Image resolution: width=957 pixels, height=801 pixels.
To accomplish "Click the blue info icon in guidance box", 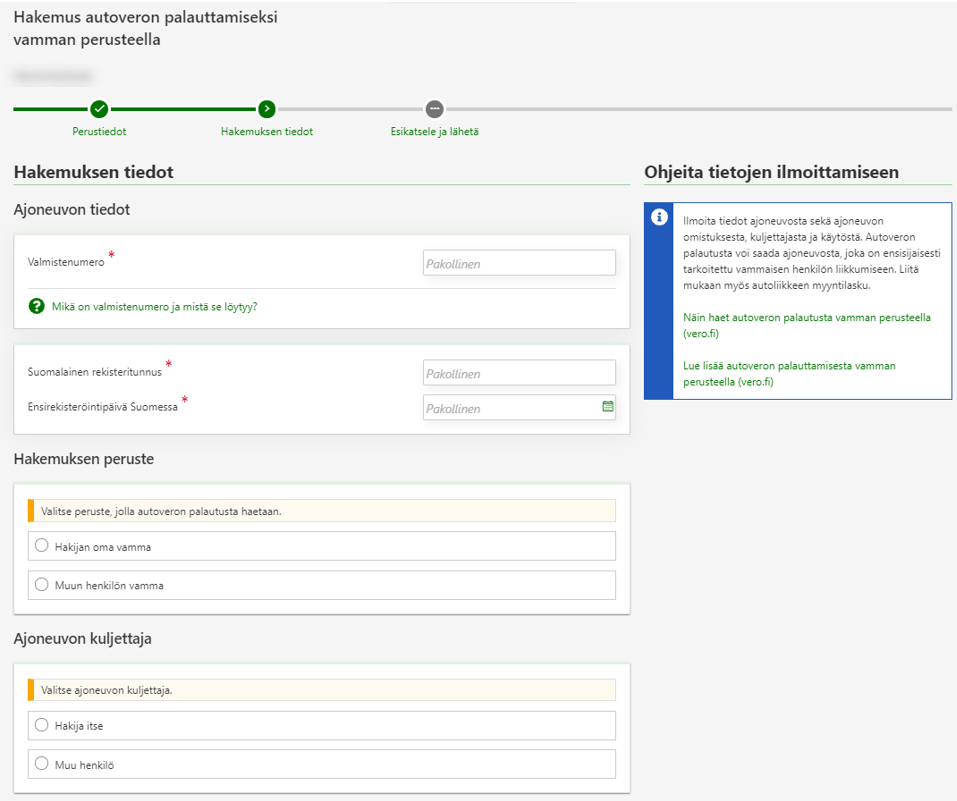I will click(659, 218).
